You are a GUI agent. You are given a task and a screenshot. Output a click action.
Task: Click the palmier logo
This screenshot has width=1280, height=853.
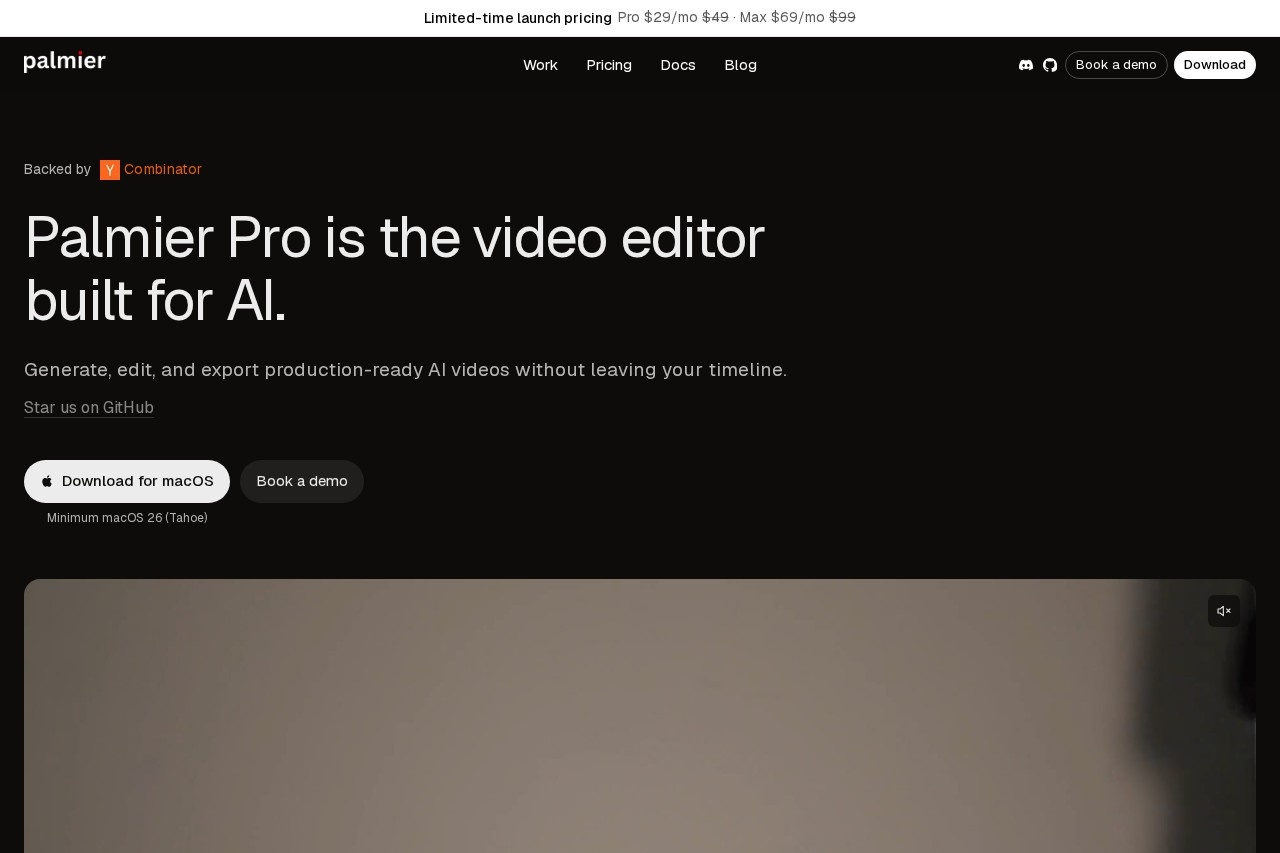(65, 62)
